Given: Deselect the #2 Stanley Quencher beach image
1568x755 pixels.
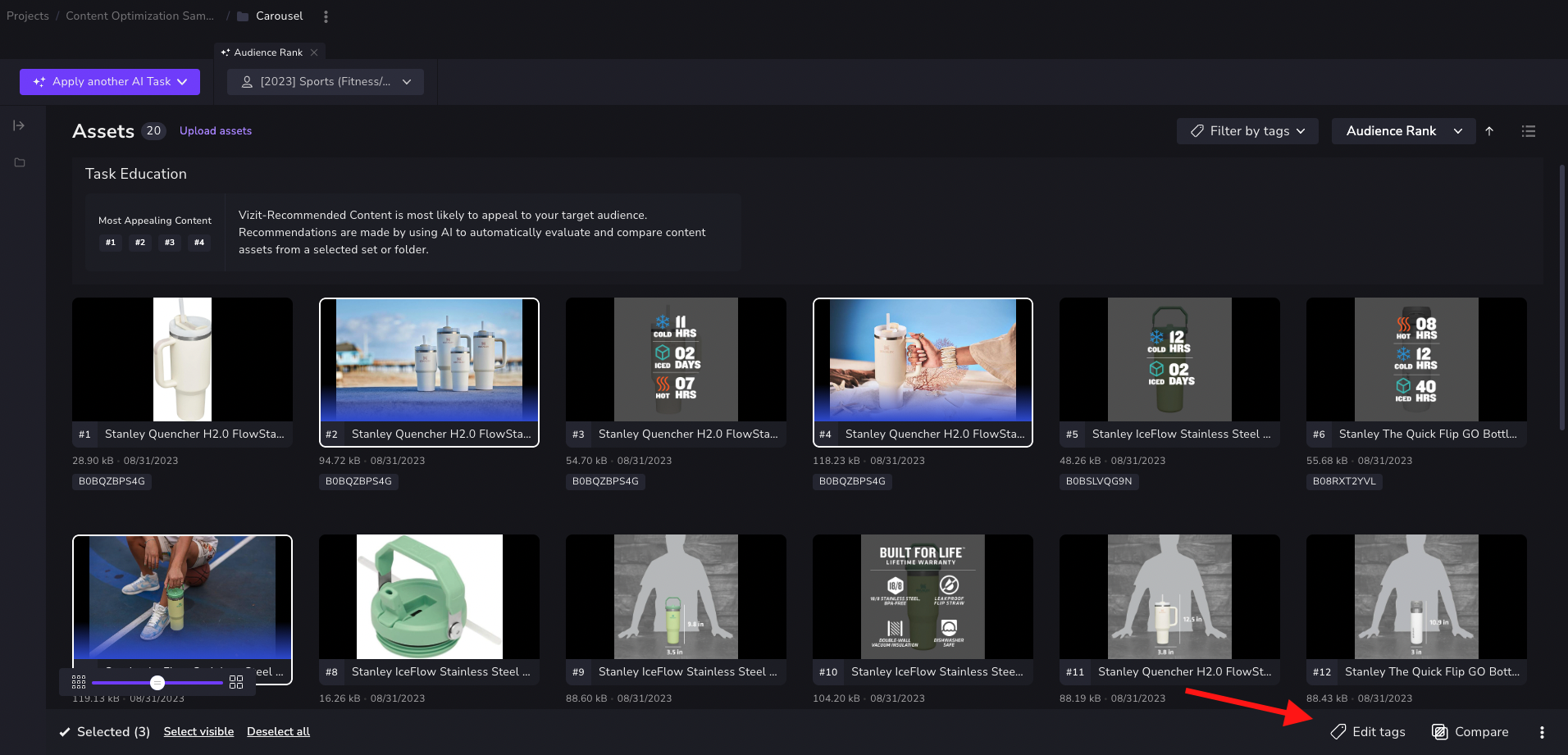Looking at the screenshot, I should (x=429, y=360).
